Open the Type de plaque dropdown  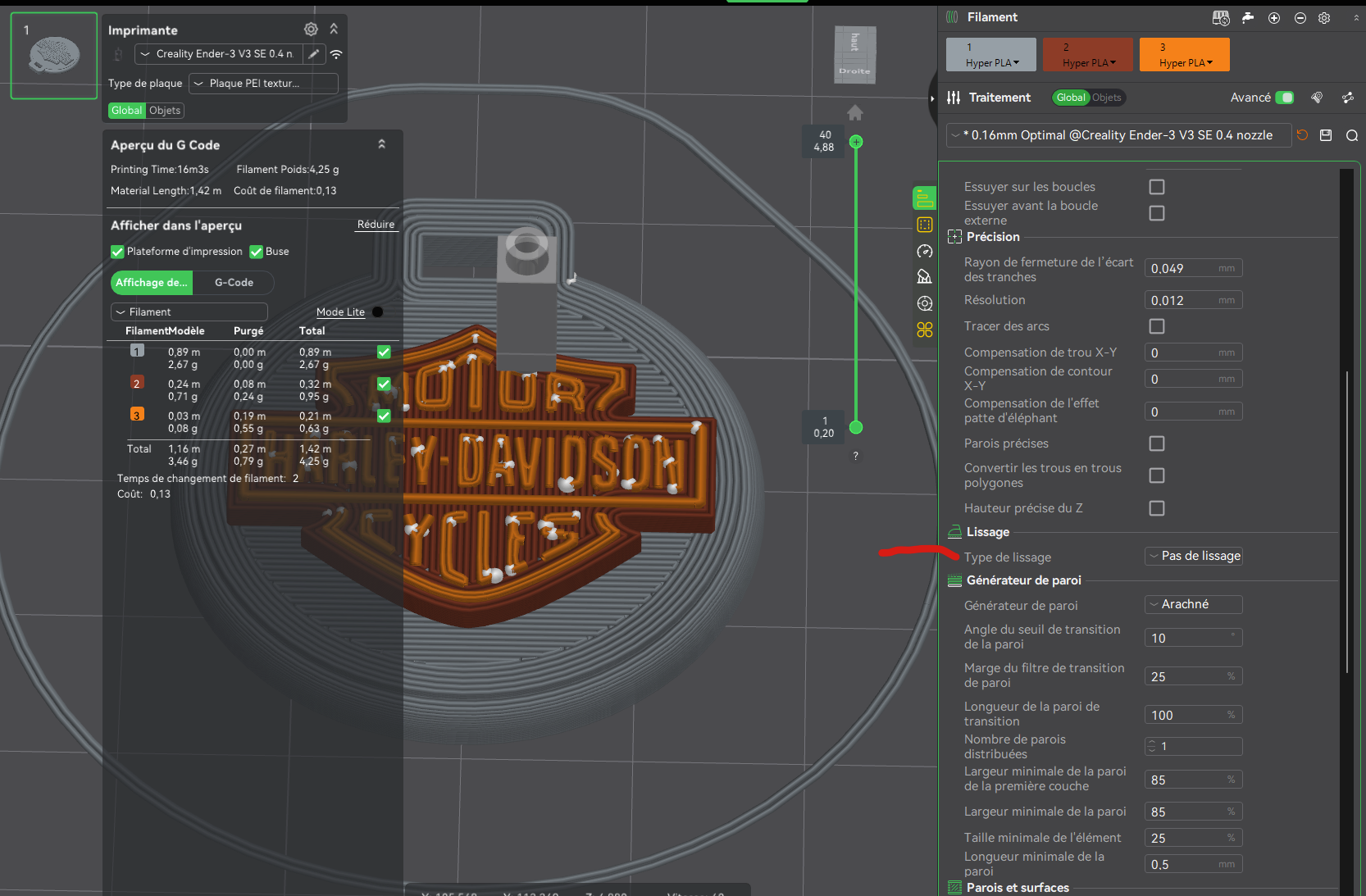pyautogui.click(x=263, y=84)
